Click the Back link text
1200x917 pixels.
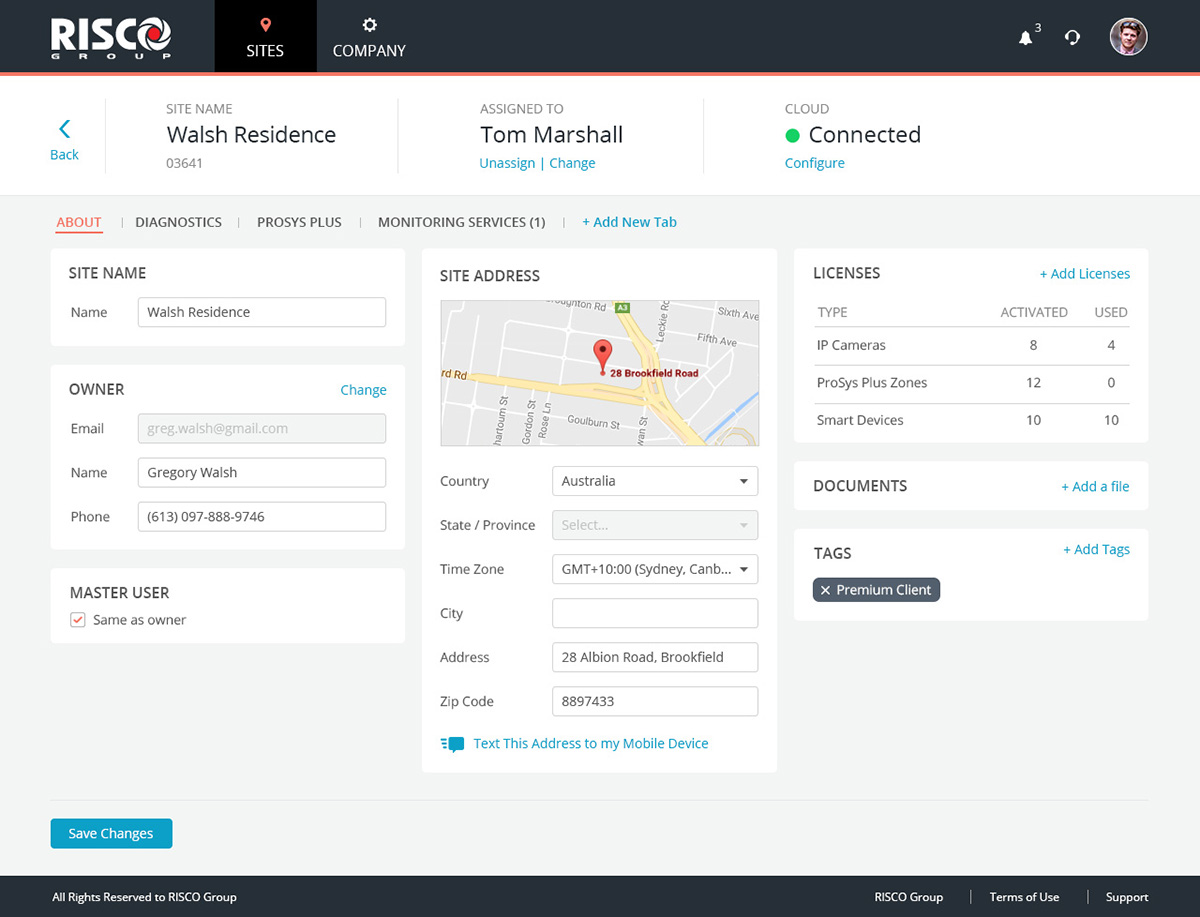coord(64,155)
